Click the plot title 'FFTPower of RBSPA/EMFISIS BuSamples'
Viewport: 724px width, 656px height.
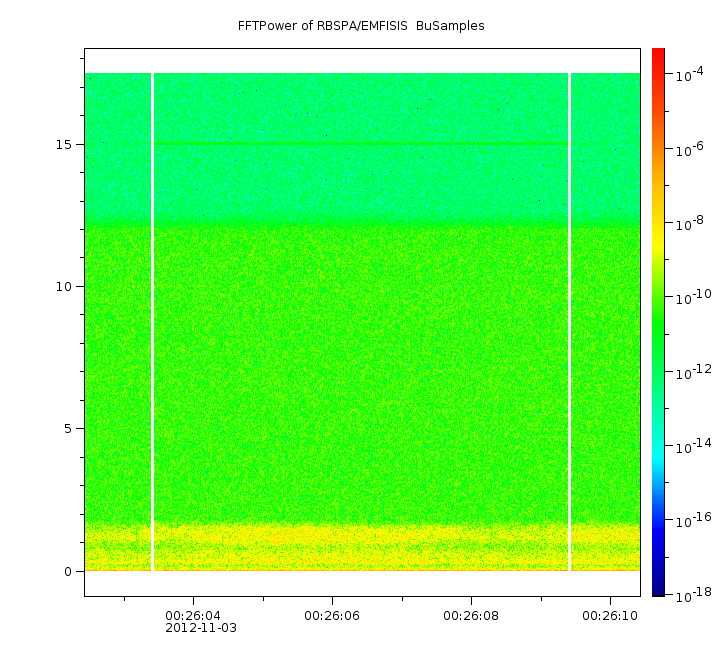(361, 26)
